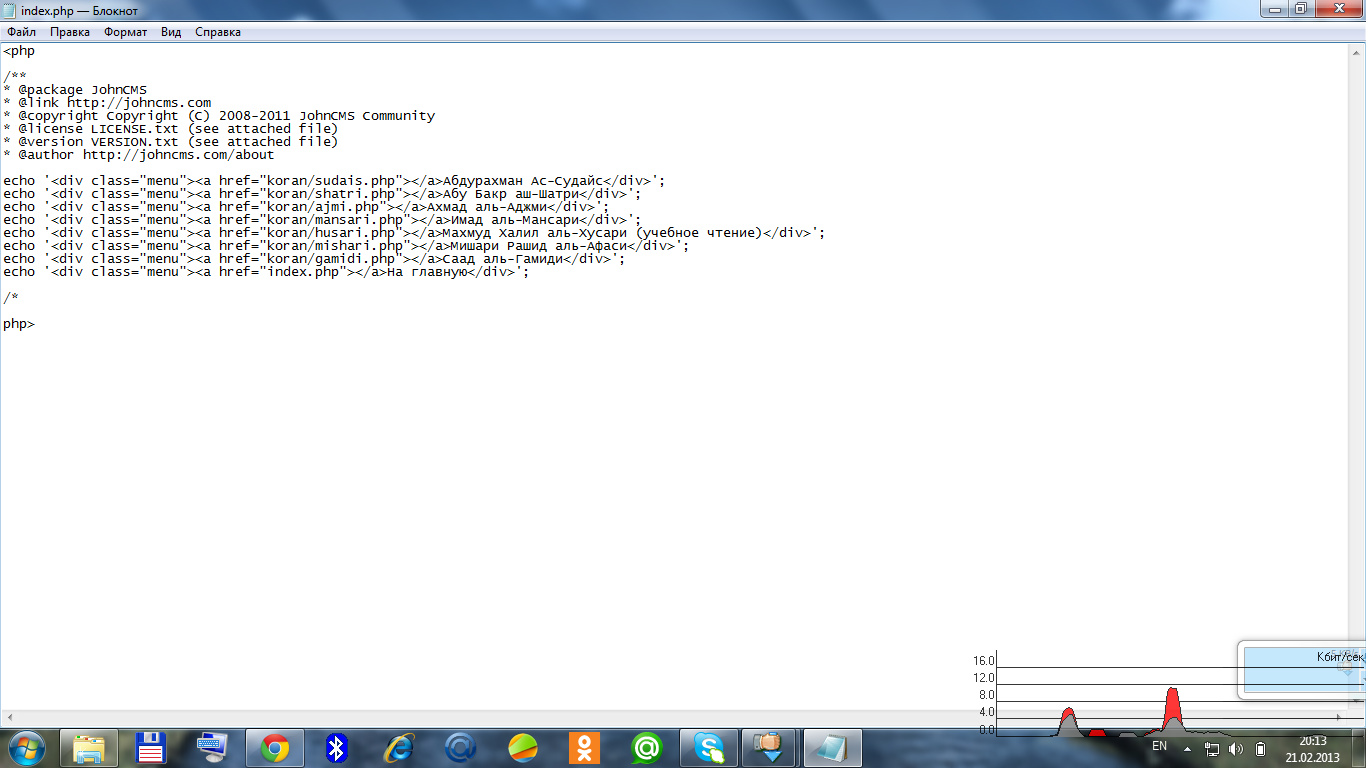This screenshot has width=1366, height=770.
Task: Open the Start menu orb
Action: click(x=26, y=747)
